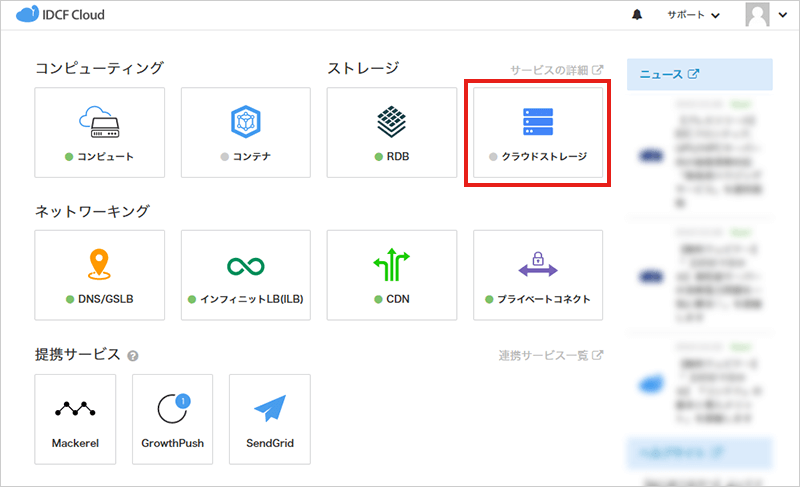
Task: Launch the Mackerel partner service
Action: pos(75,418)
